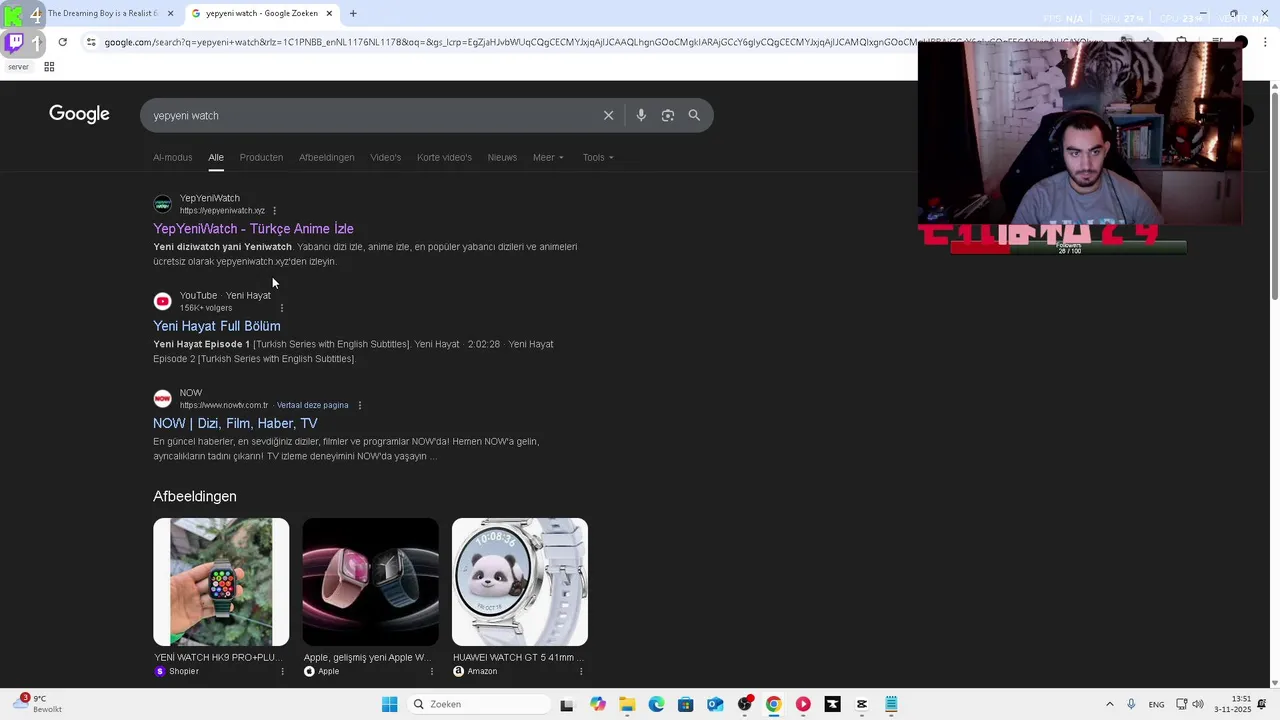Open CapCut from the taskbar
Image resolution: width=1280 pixels, height=720 pixels.
(x=861, y=704)
